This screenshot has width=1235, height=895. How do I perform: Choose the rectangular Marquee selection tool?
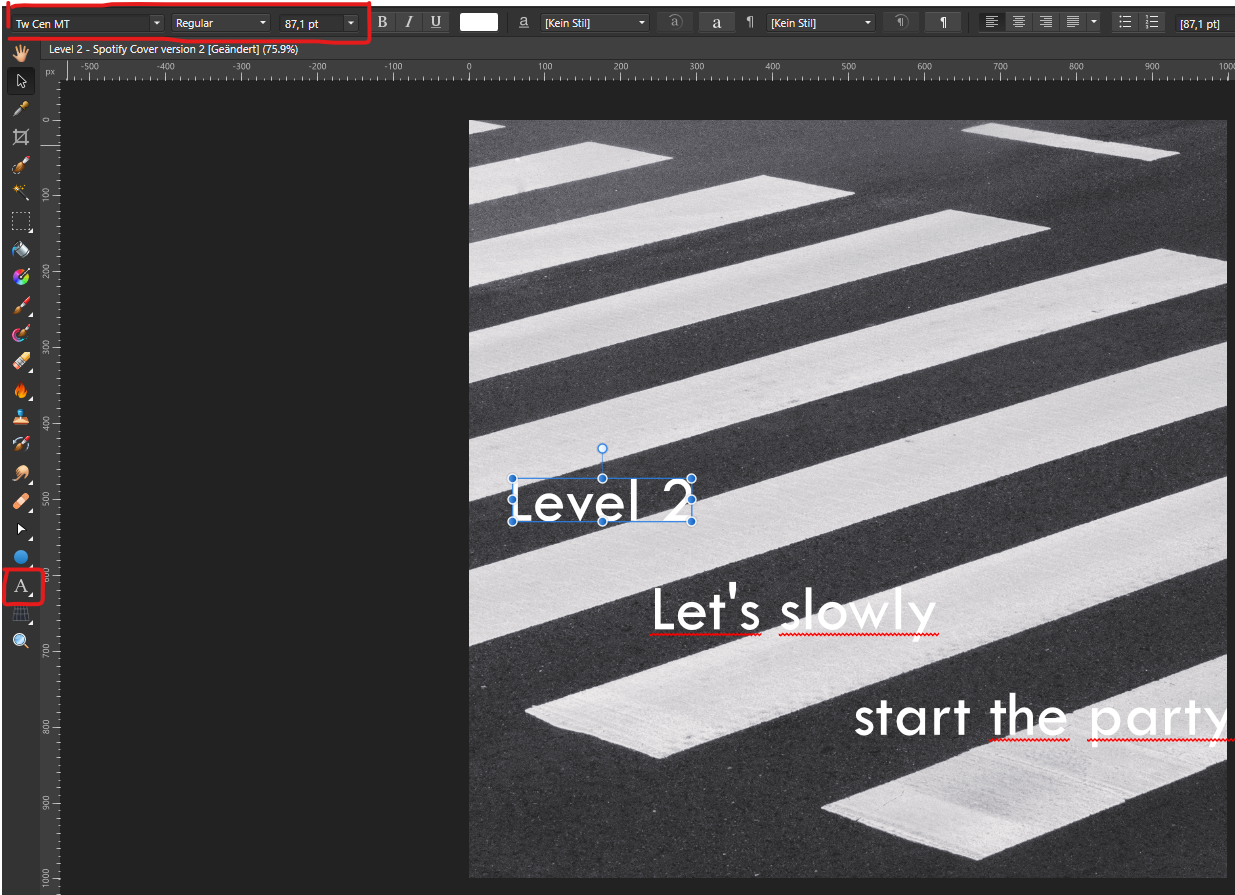[x=21, y=221]
